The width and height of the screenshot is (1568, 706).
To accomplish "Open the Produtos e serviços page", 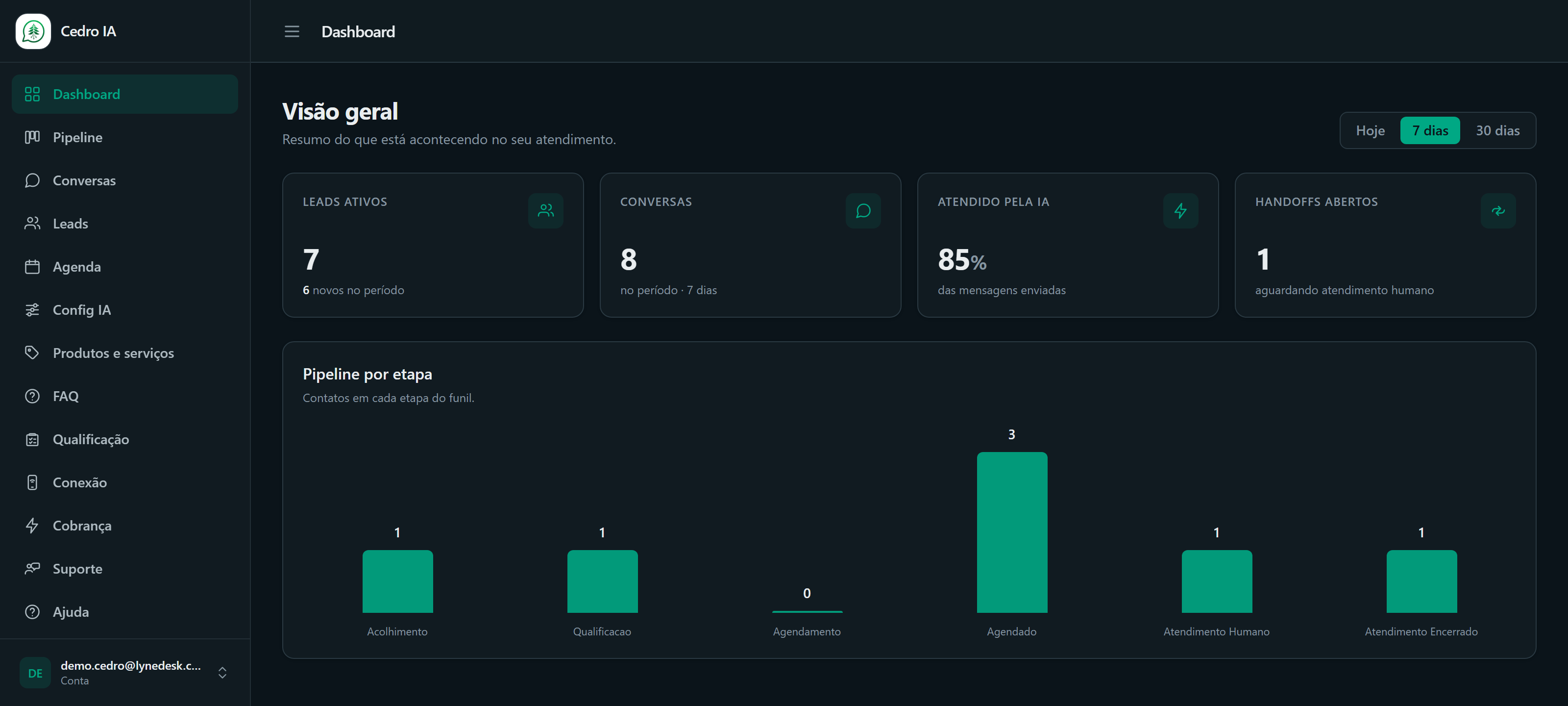I will 125,353.
